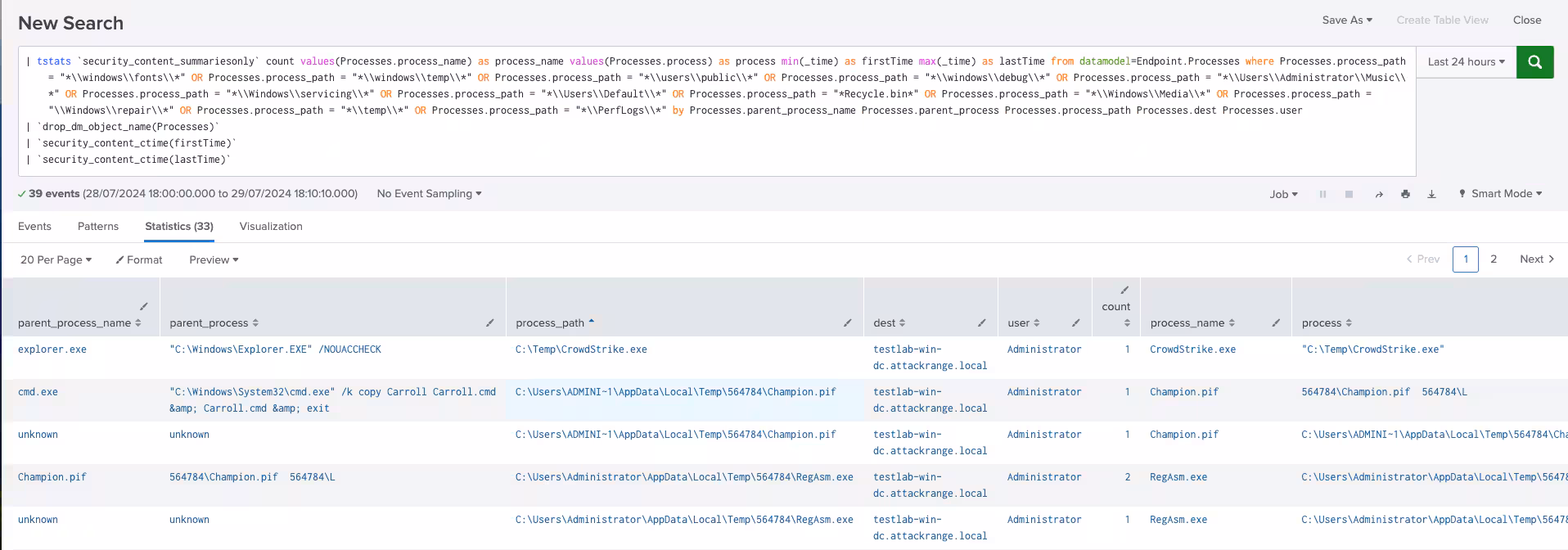Run the search with the magnifier button
The height and width of the screenshot is (550, 1568).
(1534, 62)
